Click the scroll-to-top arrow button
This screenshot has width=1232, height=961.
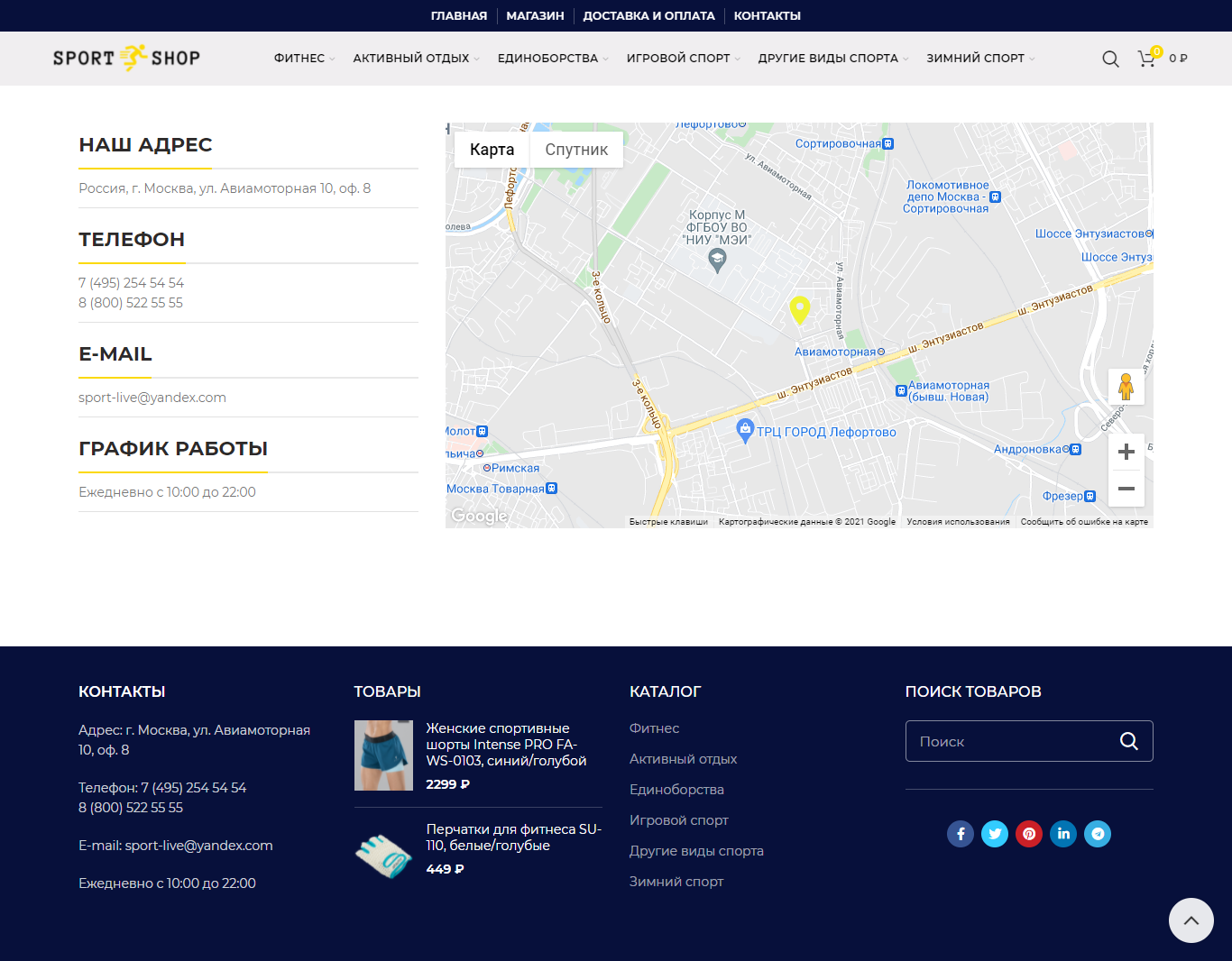[1191, 920]
